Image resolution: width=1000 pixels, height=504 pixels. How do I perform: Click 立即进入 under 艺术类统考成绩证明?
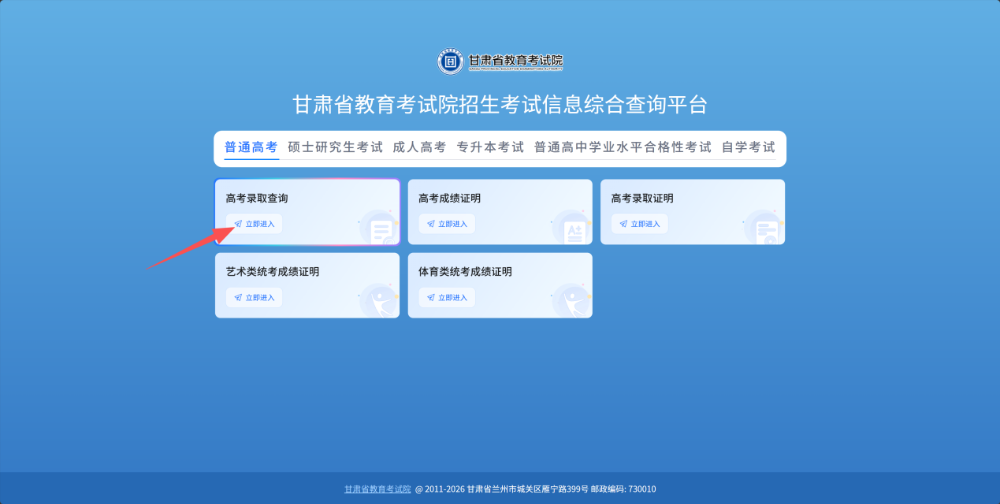click(254, 297)
